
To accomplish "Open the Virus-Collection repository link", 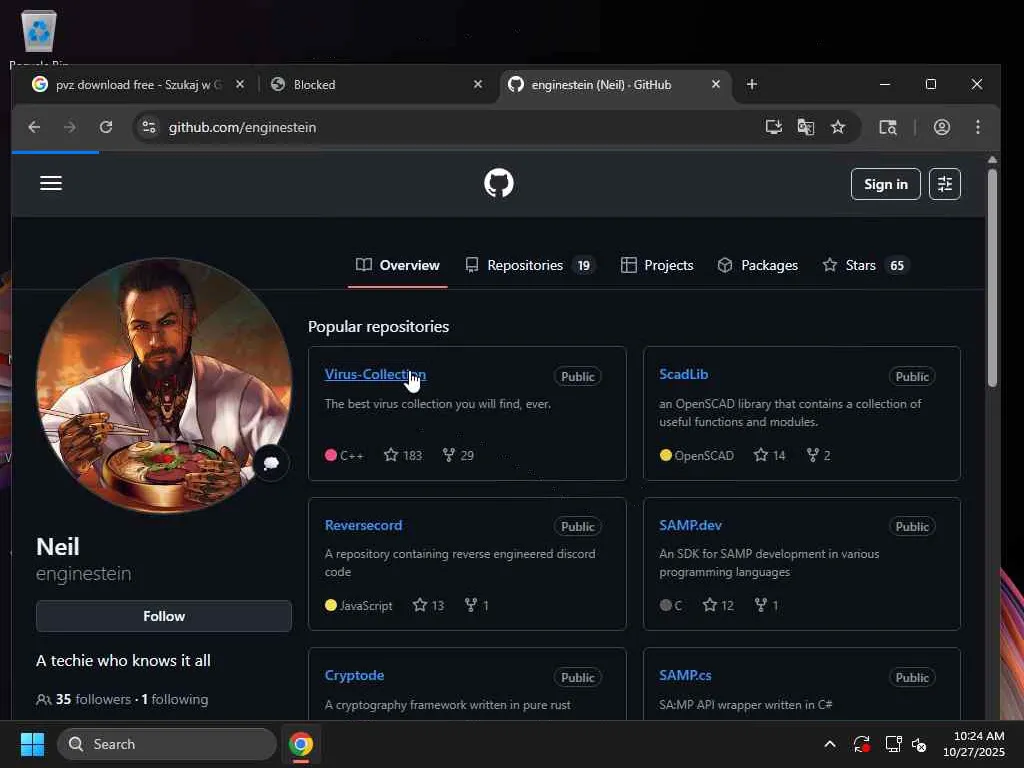I will 376,374.
